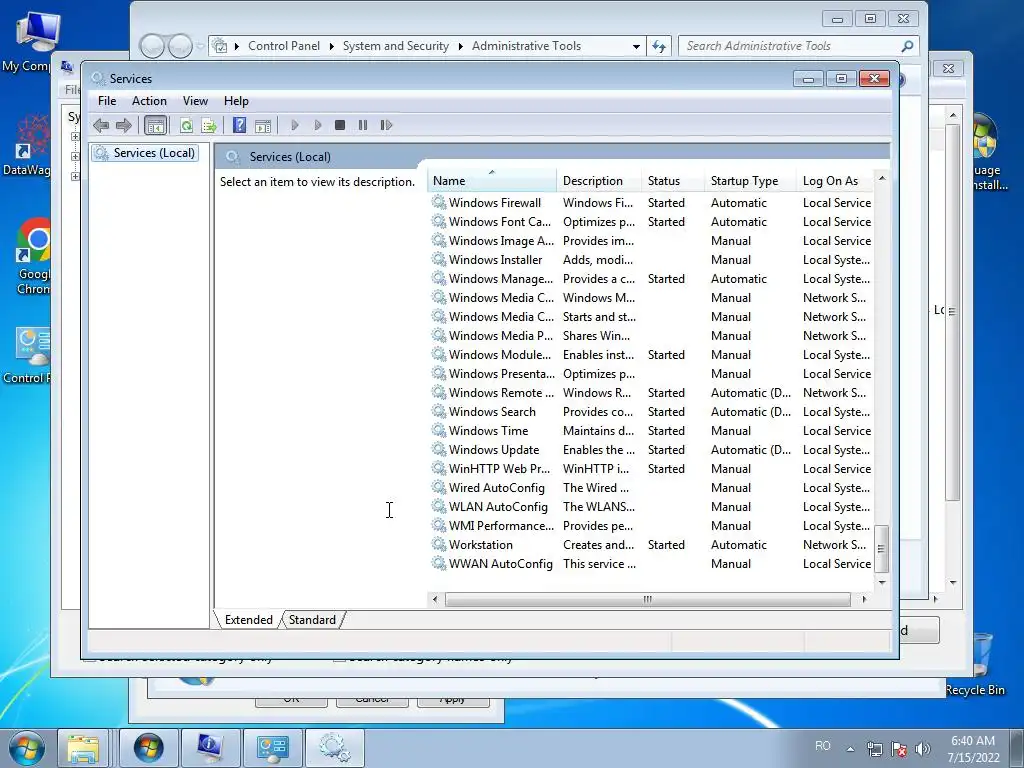1024x768 pixels.
Task: Select the Windows Installer service icon
Action: [439, 260]
